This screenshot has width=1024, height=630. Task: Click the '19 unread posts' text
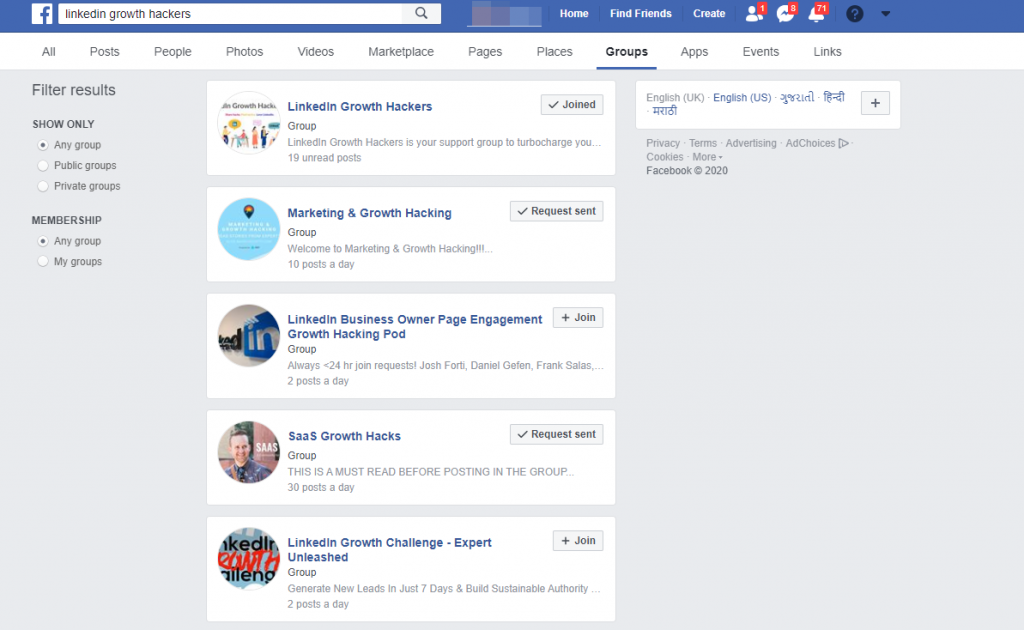tap(325, 157)
